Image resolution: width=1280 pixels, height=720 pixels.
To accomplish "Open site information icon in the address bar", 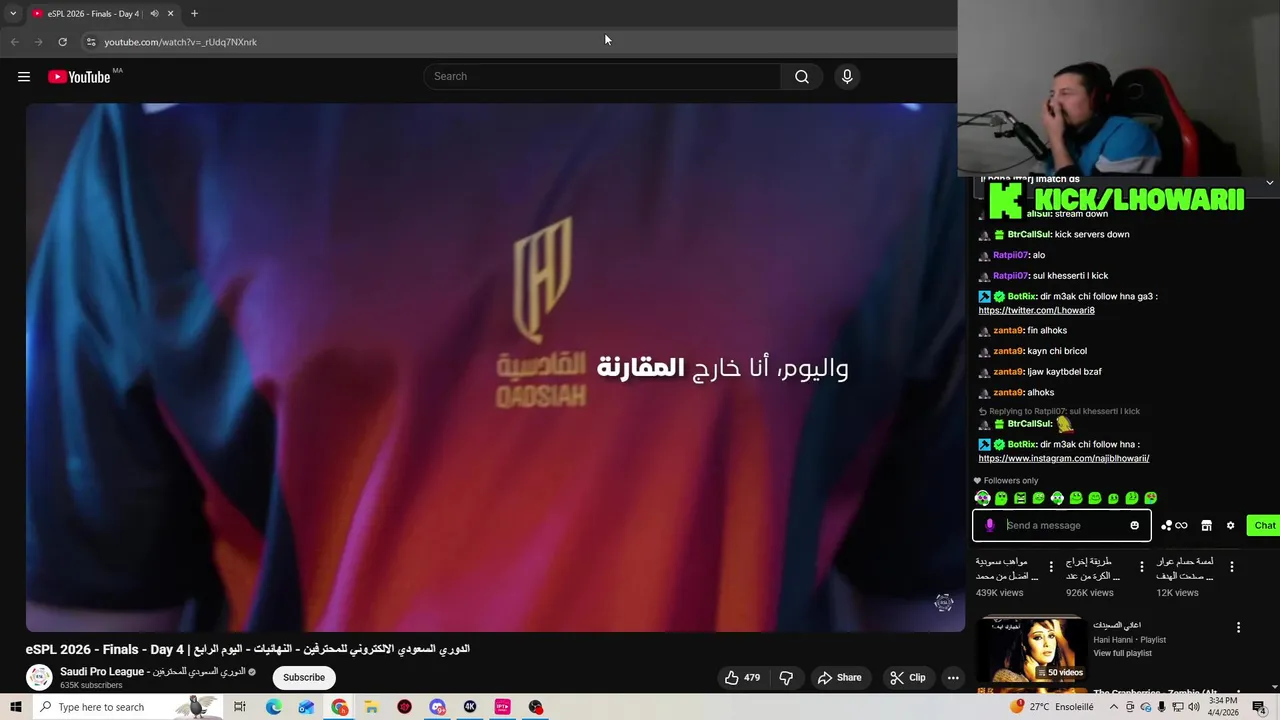I will pos(90,42).
